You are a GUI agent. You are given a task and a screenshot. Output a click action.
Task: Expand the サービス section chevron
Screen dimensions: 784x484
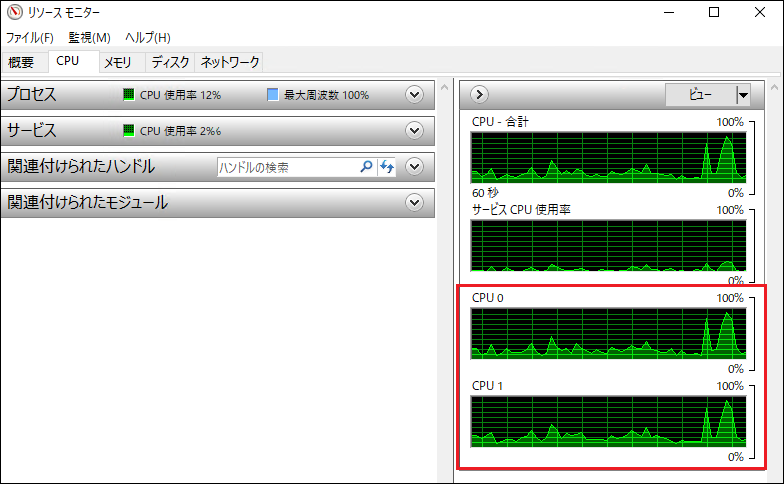[x=416, y=131]
